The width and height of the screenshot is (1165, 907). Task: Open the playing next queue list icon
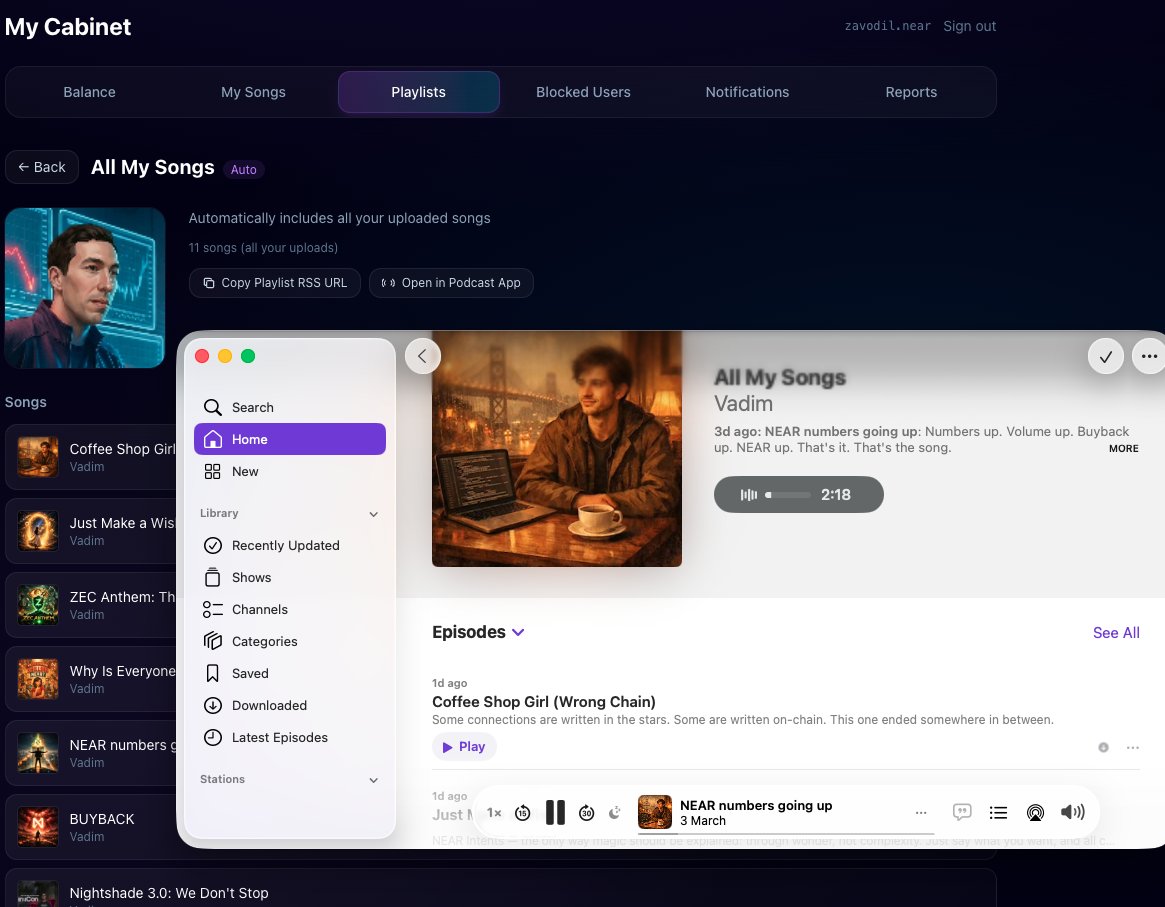pyautogui.click(x=998, y=813)
